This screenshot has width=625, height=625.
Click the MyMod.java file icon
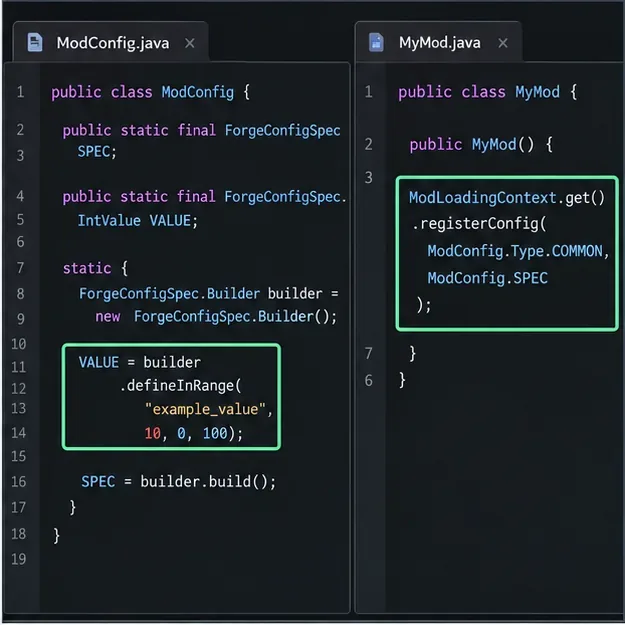[376, 42]
